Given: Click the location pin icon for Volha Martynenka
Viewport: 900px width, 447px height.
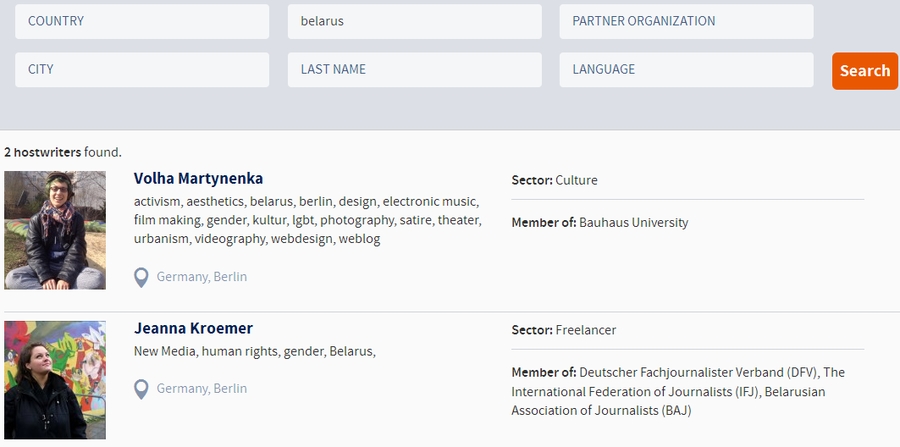Looking at the screenshot, I should (x=141, y=278).
